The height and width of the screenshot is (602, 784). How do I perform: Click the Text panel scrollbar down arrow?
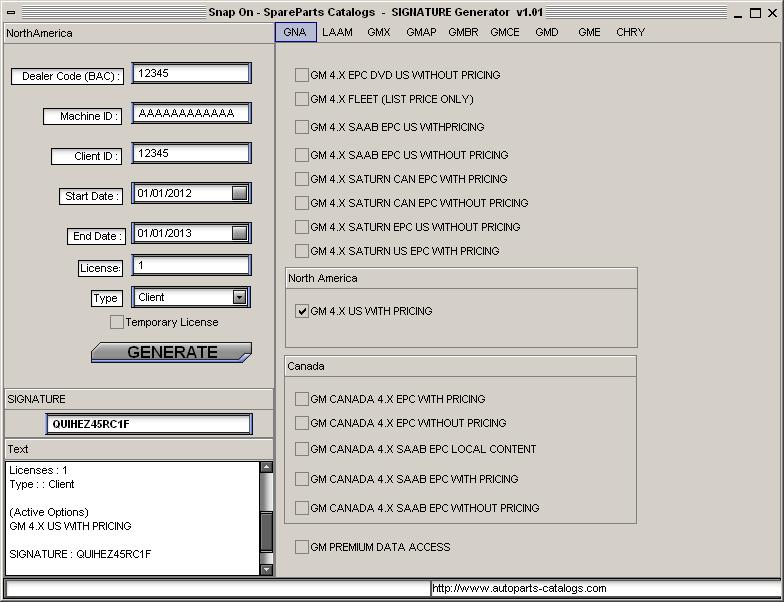pyautogui.click(x=266, y=569)
